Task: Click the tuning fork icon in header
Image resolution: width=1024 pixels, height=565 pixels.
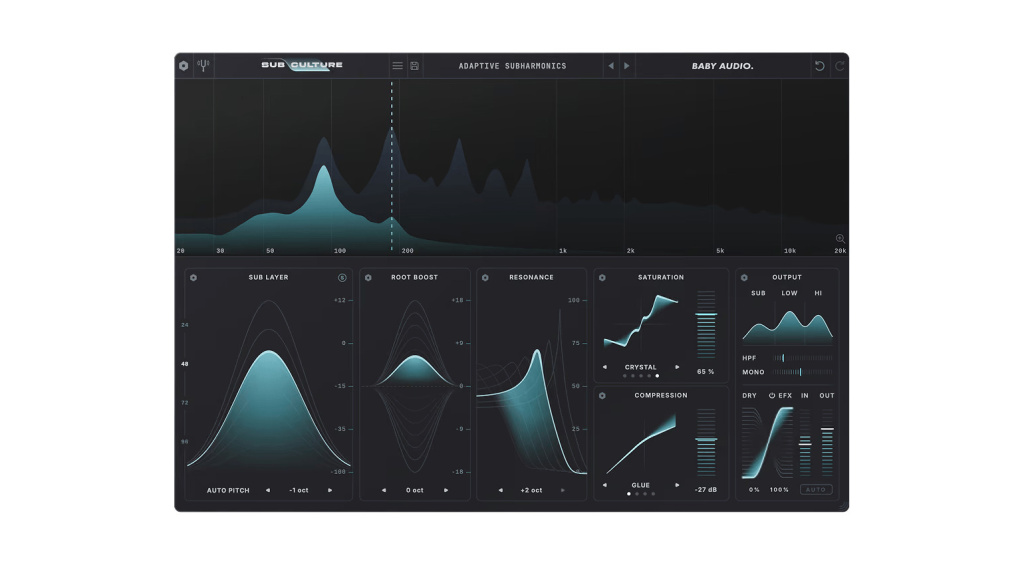Action: pyautogui.click(x=204, y=65)
